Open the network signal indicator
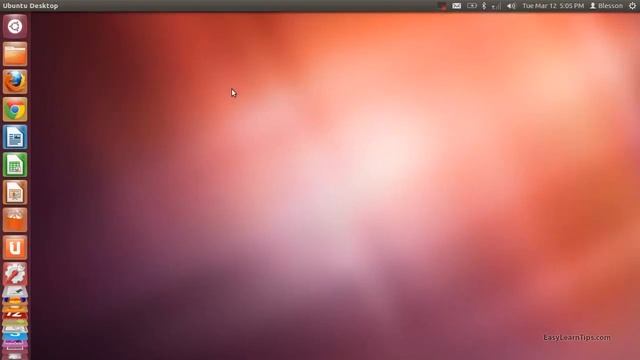The height and width of the screenshot is (360, 640). (x=496, y=6)
